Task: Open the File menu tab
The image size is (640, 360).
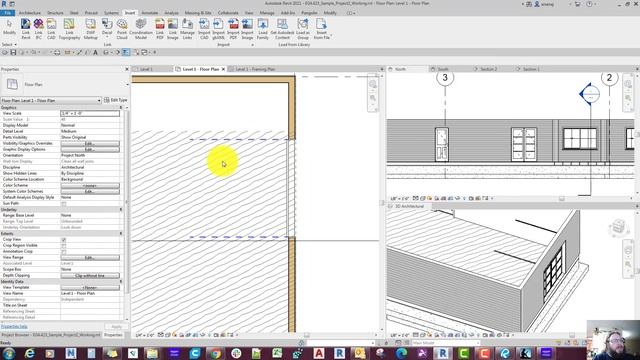Action: [x=7, y=13]
